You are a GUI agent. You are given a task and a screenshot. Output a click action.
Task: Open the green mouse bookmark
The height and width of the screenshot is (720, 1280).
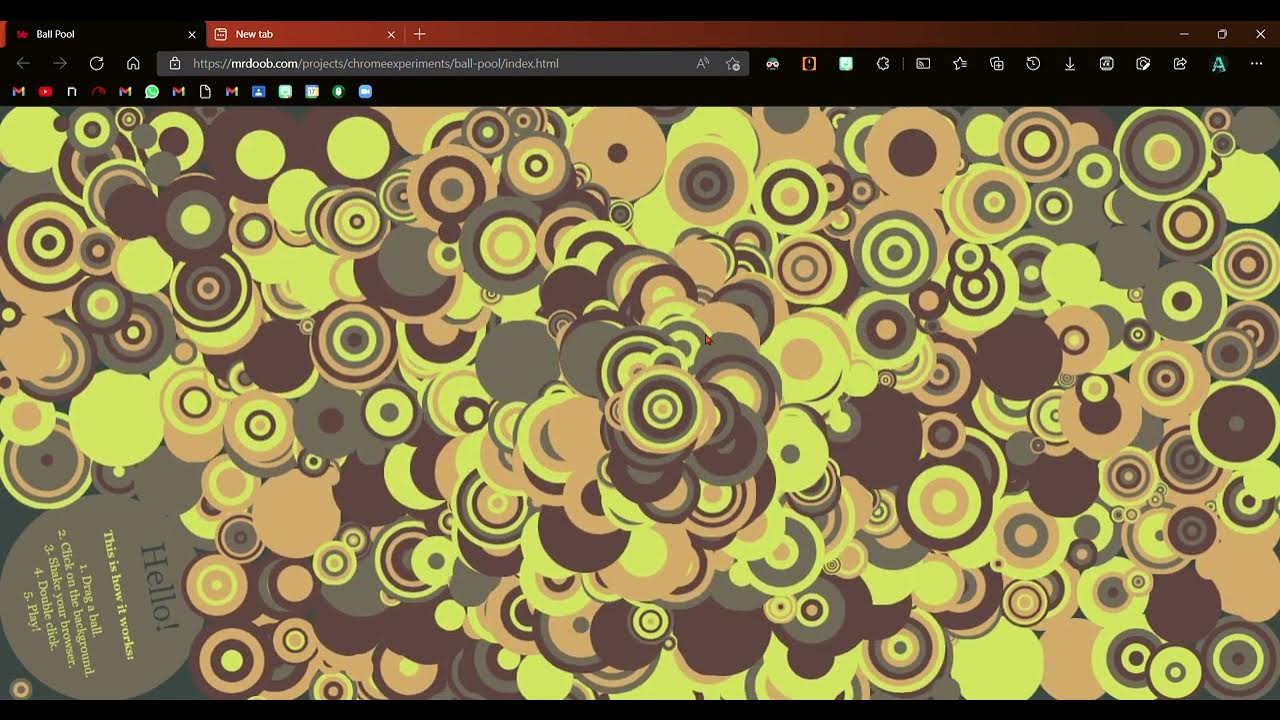(x=338, y=91)
